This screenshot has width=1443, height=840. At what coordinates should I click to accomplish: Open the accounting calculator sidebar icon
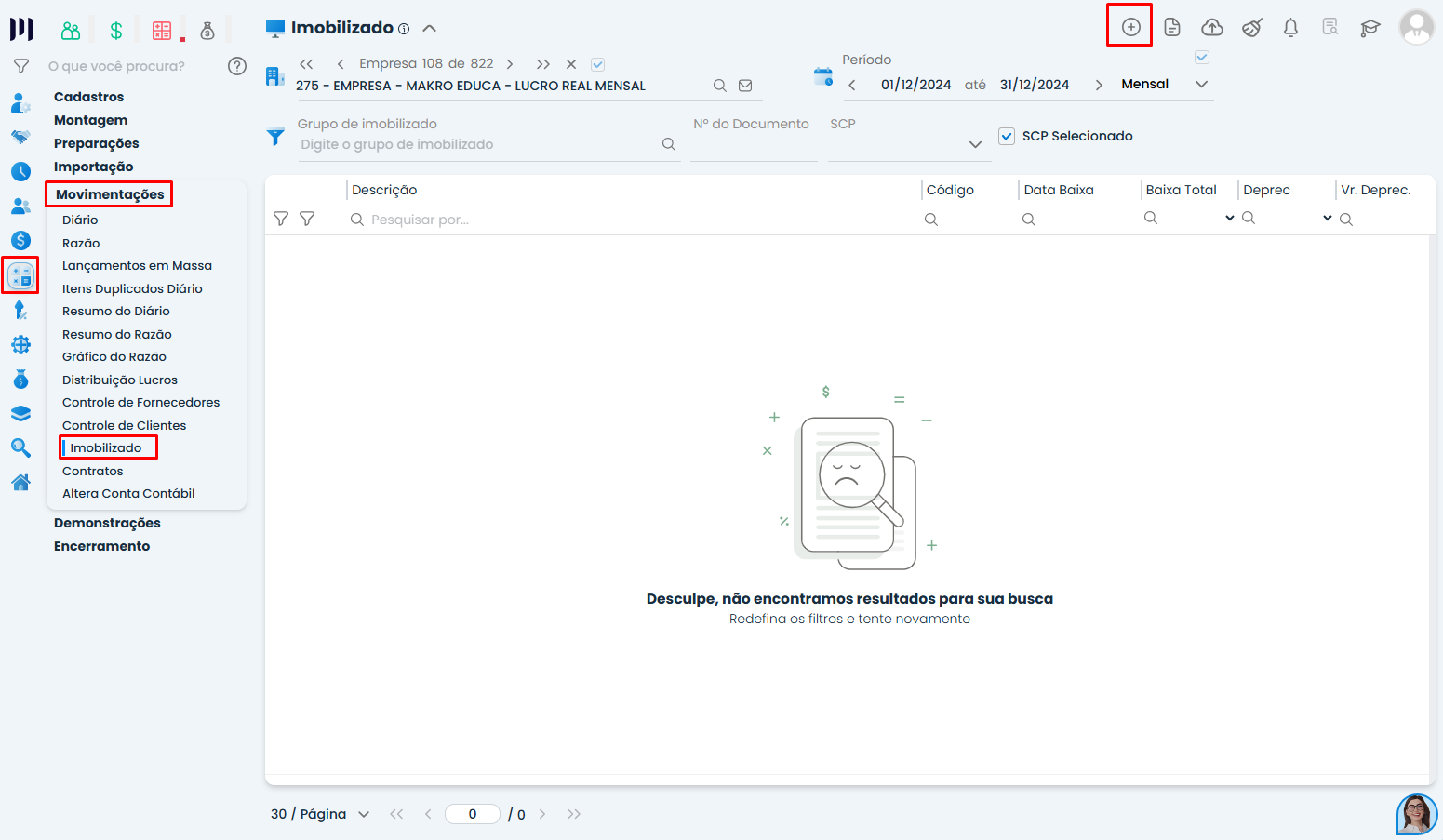pyautogui.click(x=20, y=275)
